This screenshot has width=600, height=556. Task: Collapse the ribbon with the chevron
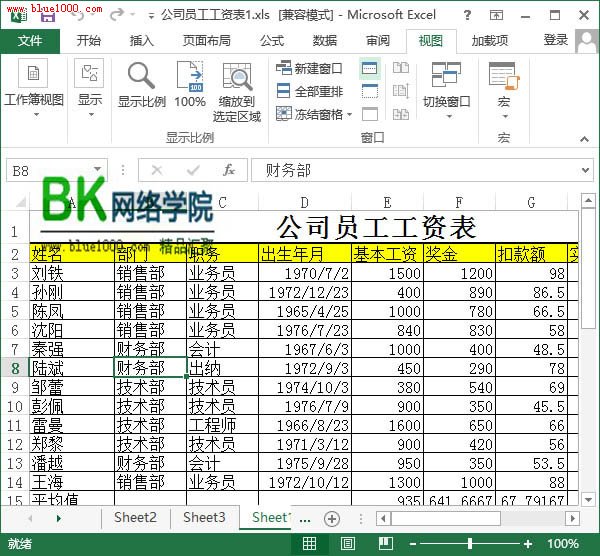tap(584, 139)
